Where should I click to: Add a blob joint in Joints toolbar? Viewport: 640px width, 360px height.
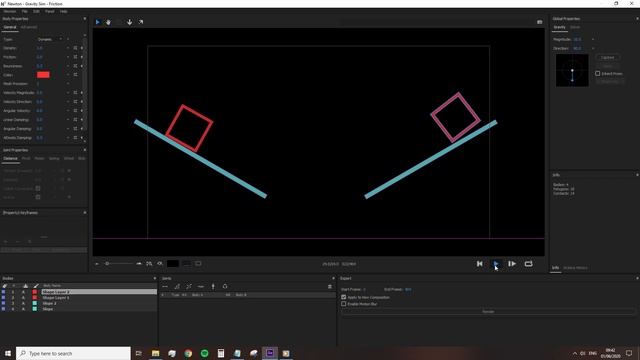[225, 287]
